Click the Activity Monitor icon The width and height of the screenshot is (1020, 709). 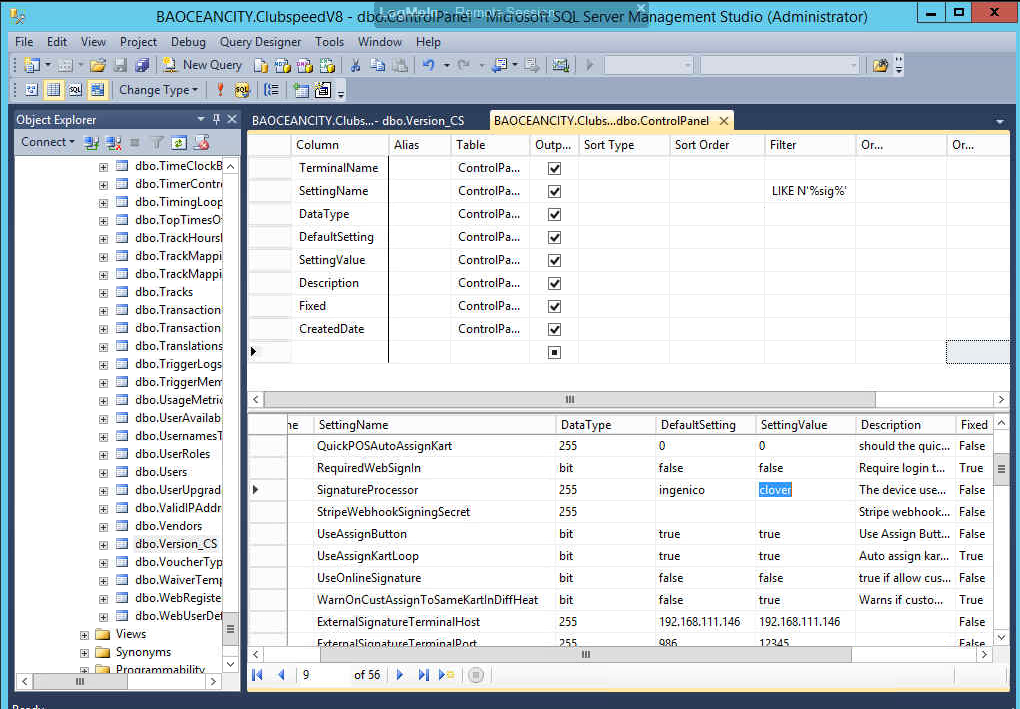click(x=561, y=65)
